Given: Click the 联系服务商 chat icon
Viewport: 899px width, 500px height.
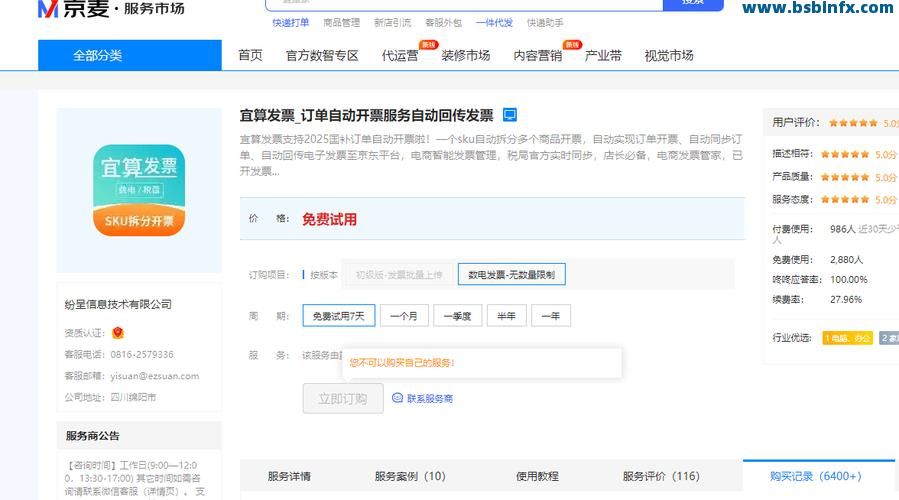Looking at the screenshot, I should pos(397,398).
